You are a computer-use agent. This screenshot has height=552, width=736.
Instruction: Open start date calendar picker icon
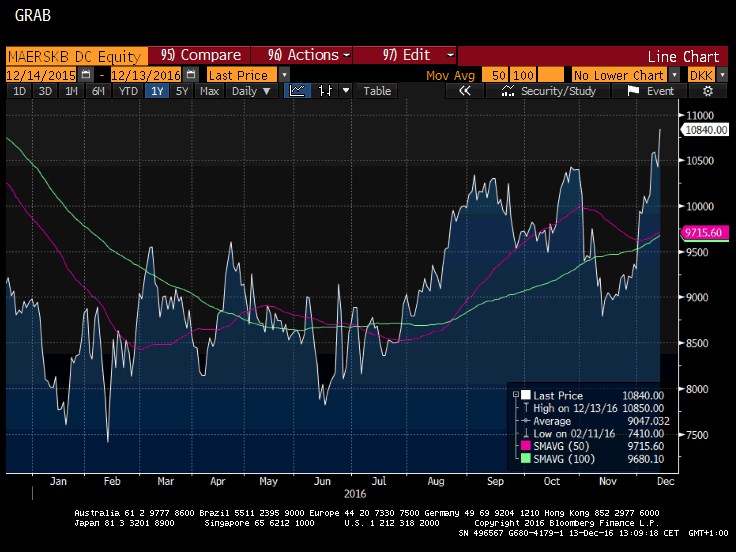point(85,75)
